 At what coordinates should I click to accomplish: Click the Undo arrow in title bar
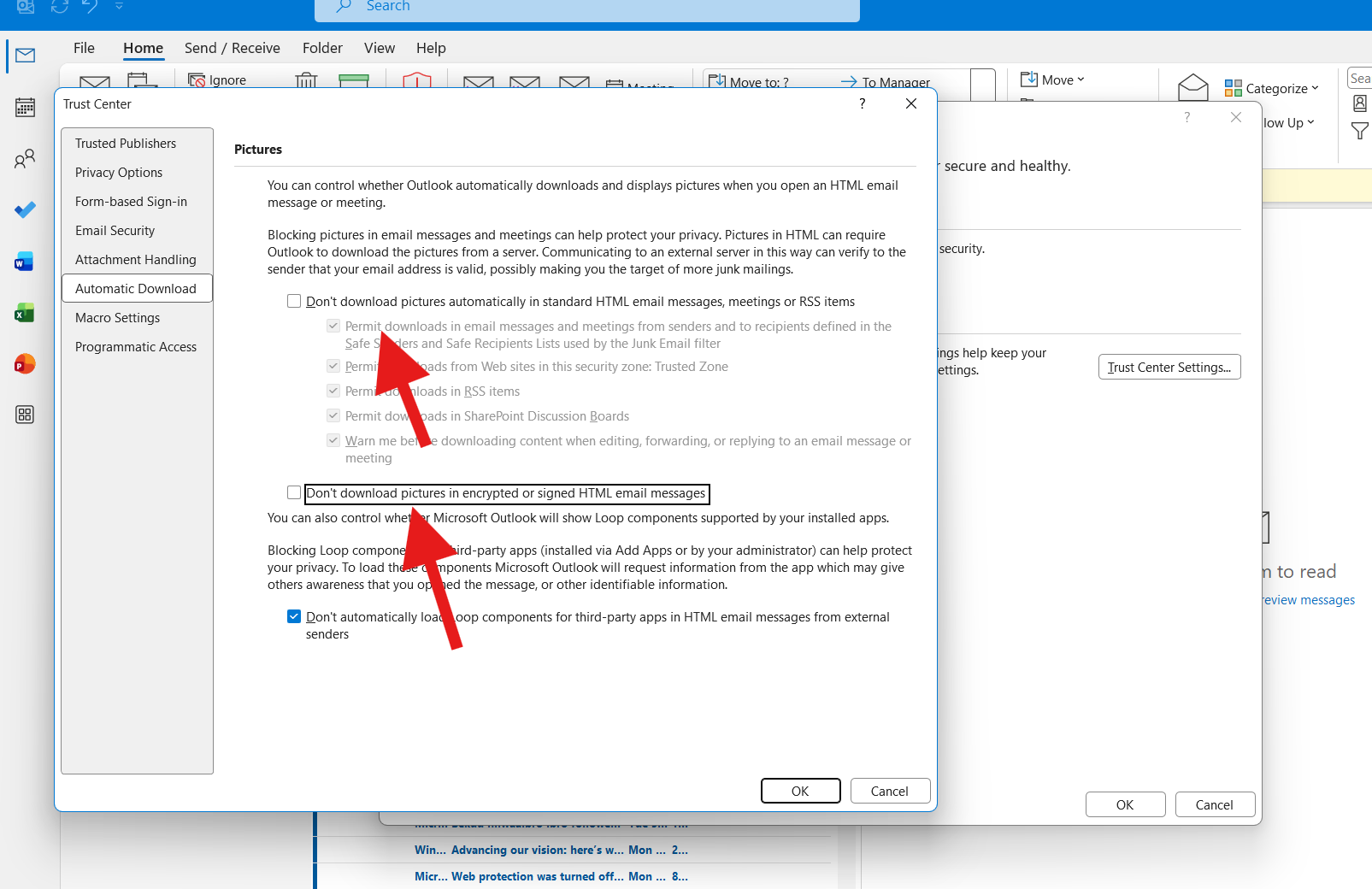pos(89,6)
